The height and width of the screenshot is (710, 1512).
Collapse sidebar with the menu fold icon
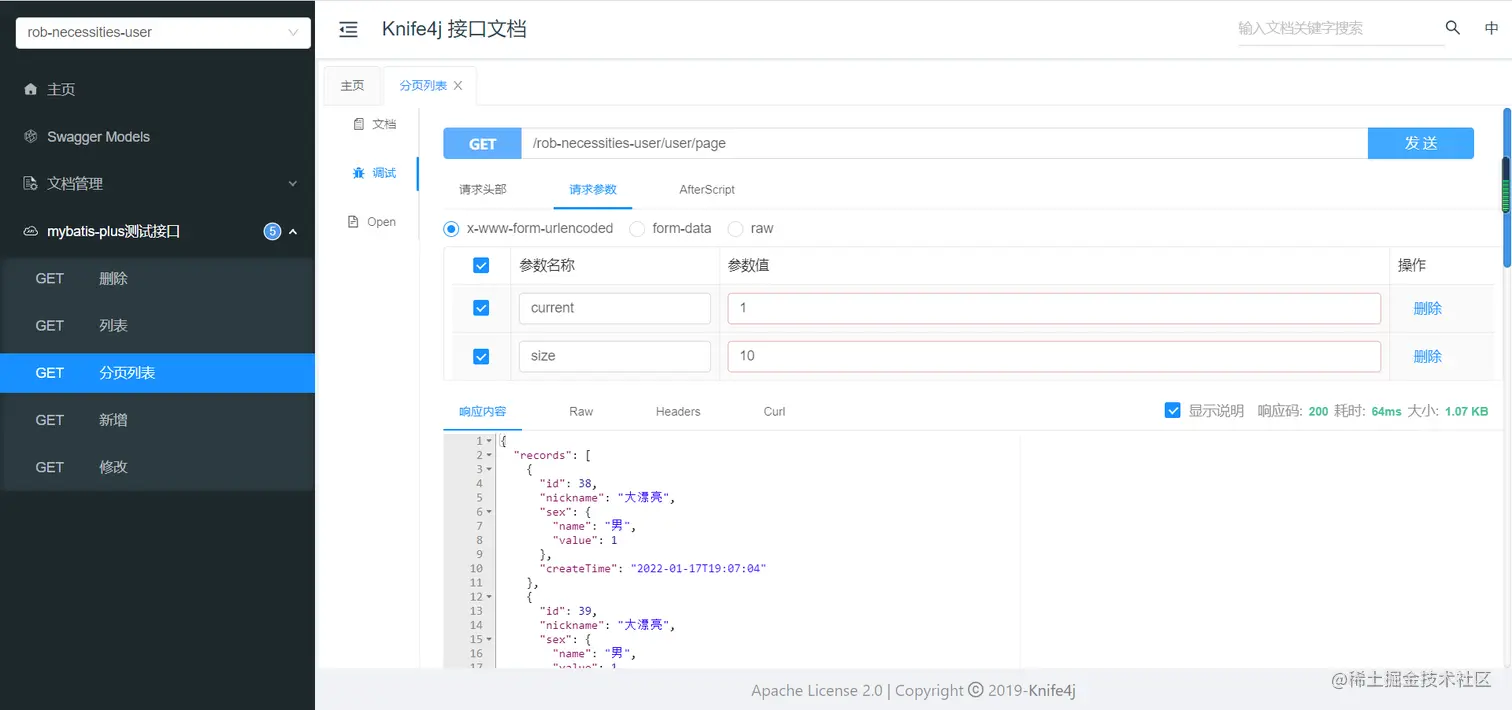coord(348,30)
